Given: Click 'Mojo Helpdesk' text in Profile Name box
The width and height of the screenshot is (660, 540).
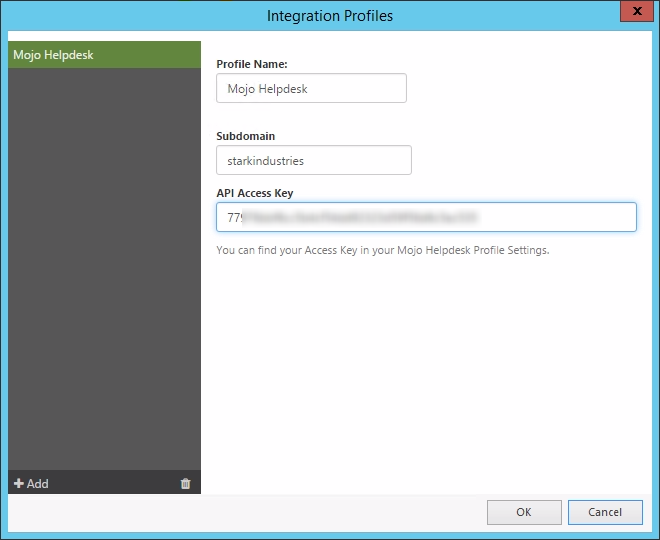Looking at the screenshot, I should coord(266,88).
